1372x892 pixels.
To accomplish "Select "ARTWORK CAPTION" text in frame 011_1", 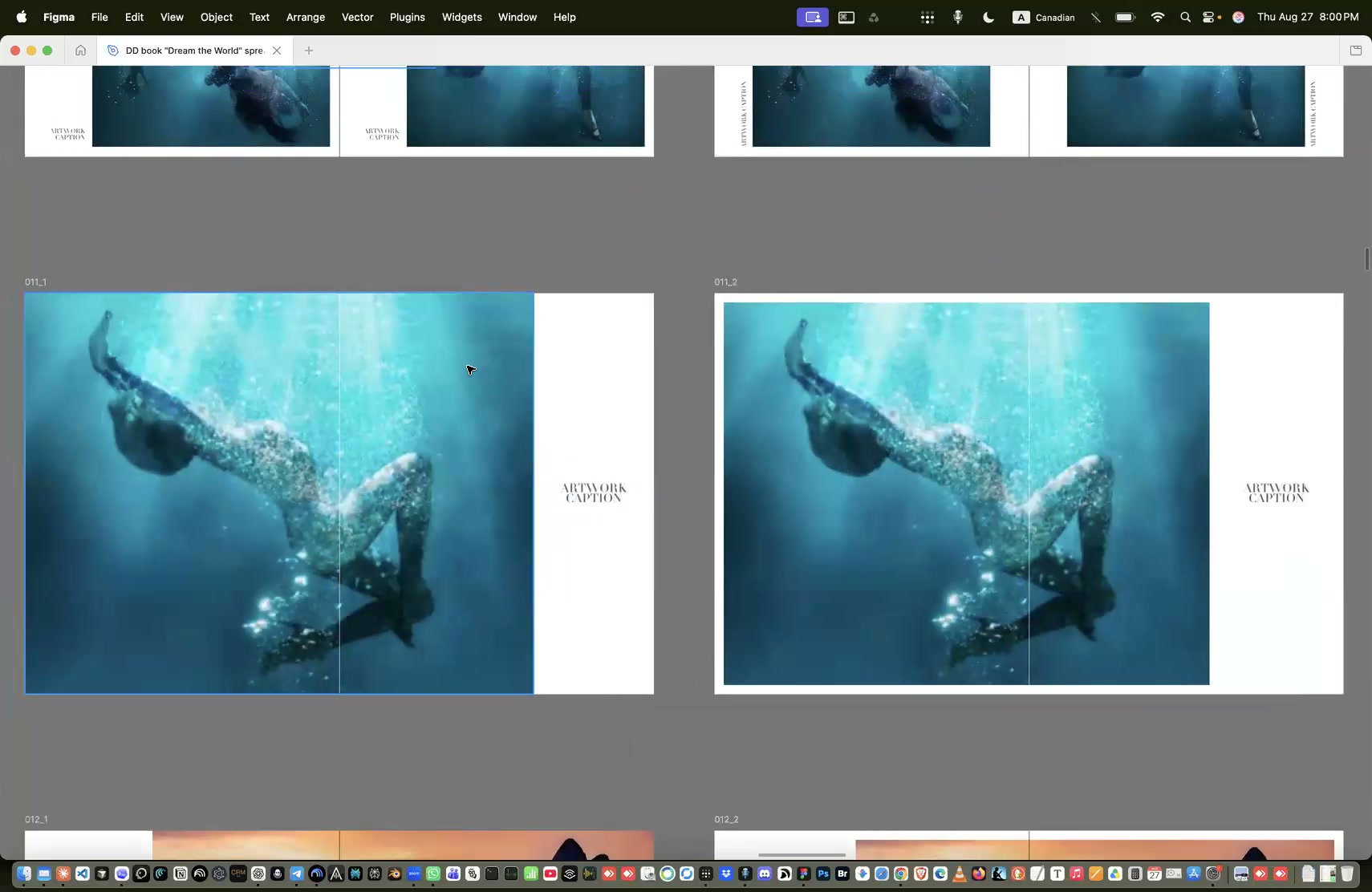I will (x=594, y=493).
